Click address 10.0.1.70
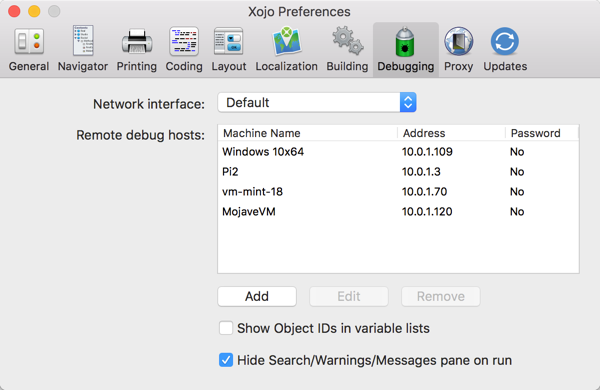 [424, 192]
